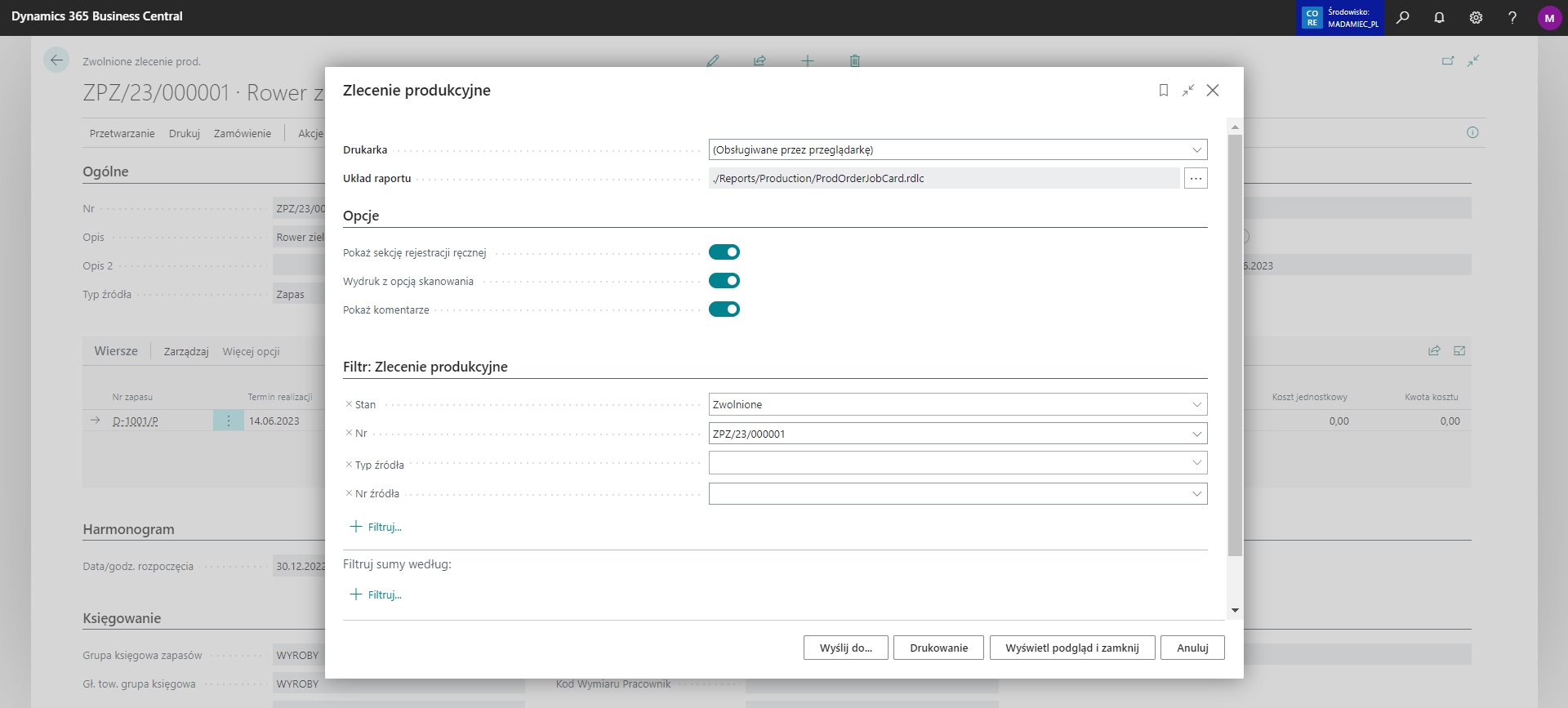Expand the Wiersze section full-screen icon
Image resolution: width=1568 pixels, height=708 pixels.
coord(1459,351)
